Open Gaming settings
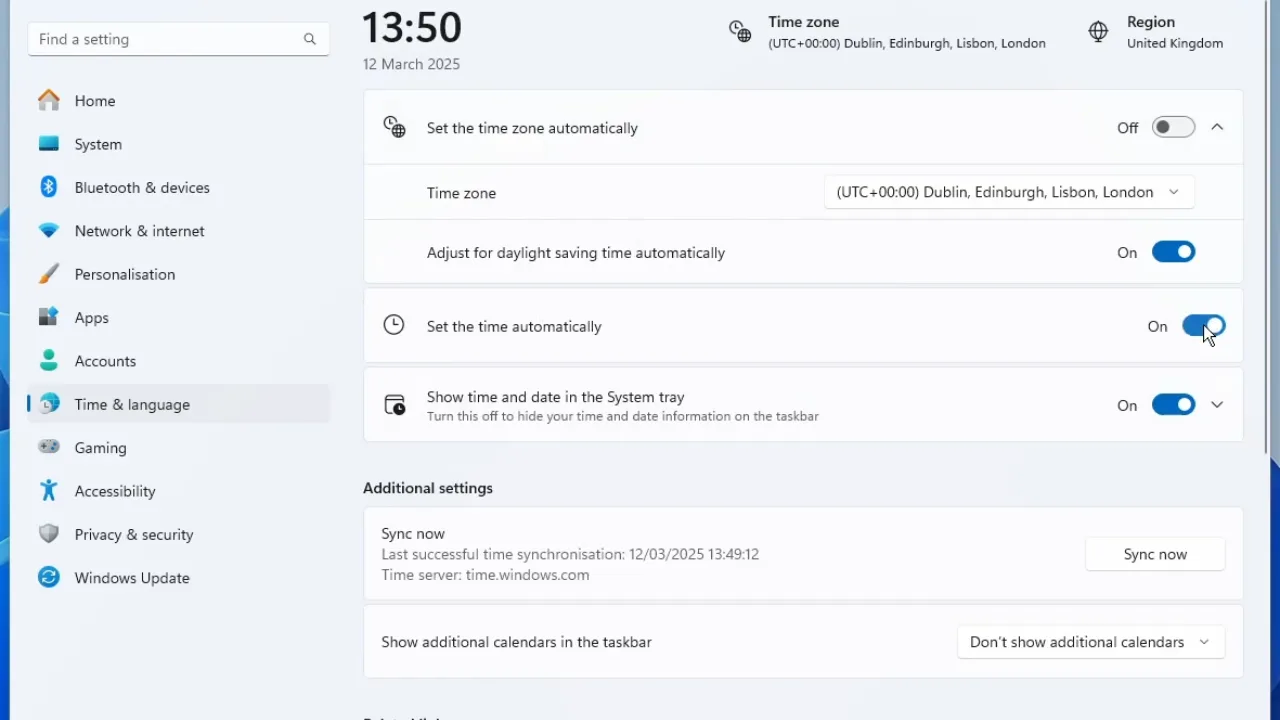The width and height of the screenshot is (1280, 720). point(100,447)
